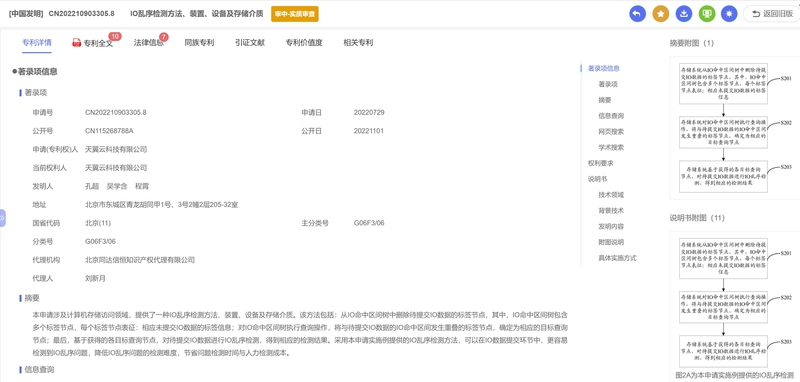
Task: Click the 信息查询 section heading
Action: coord(39,369)
